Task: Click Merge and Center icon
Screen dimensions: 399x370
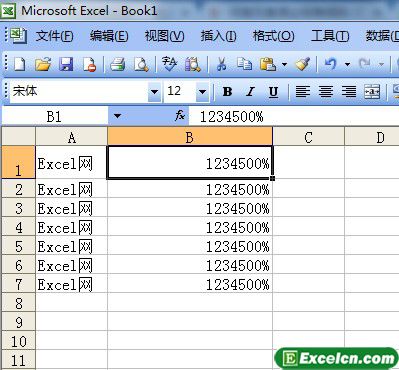Action: click(372, 91)
